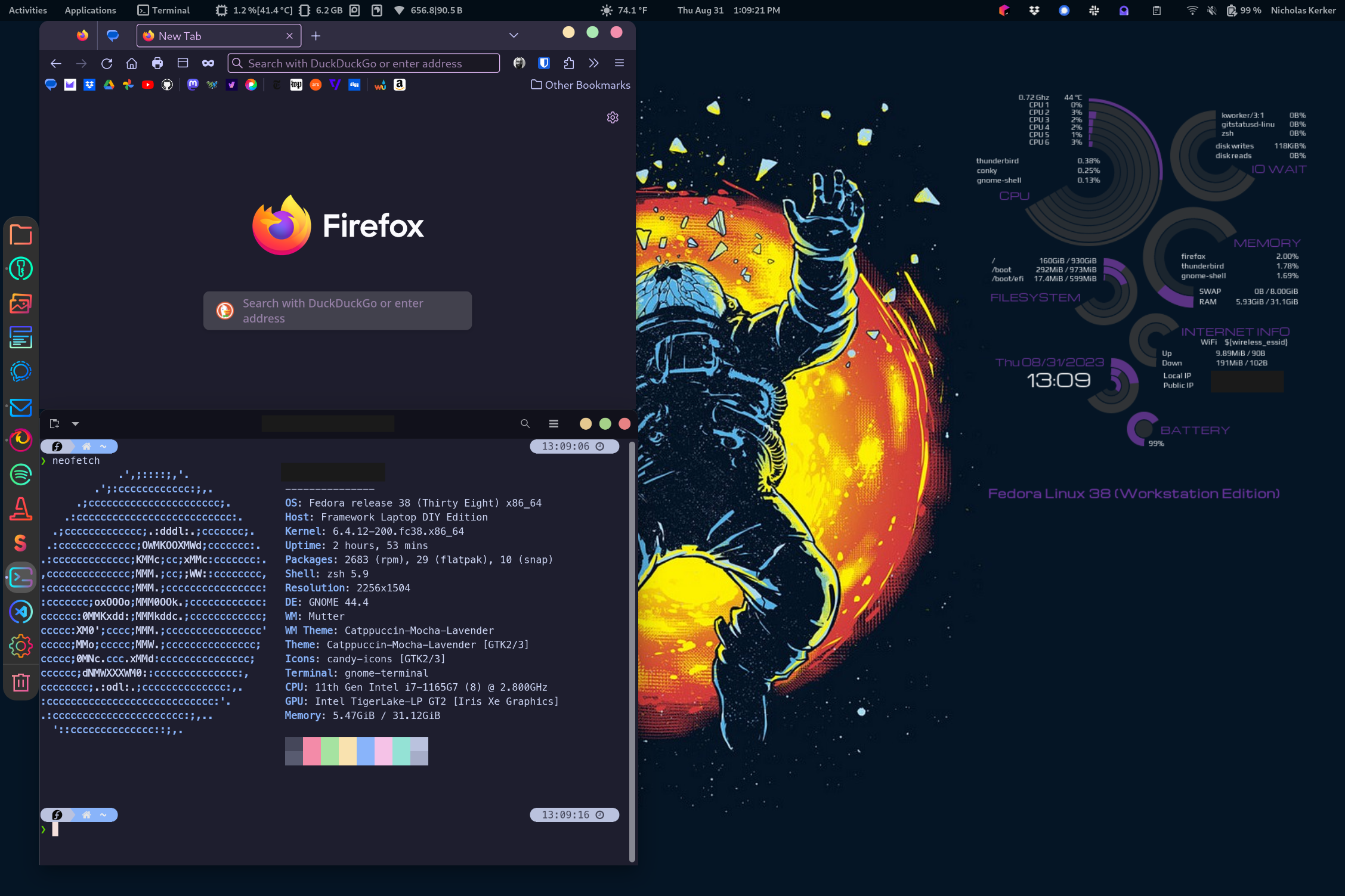Click the green swatch in neofetch palette
Screen dimensions: 1345x896
point(330,751)
